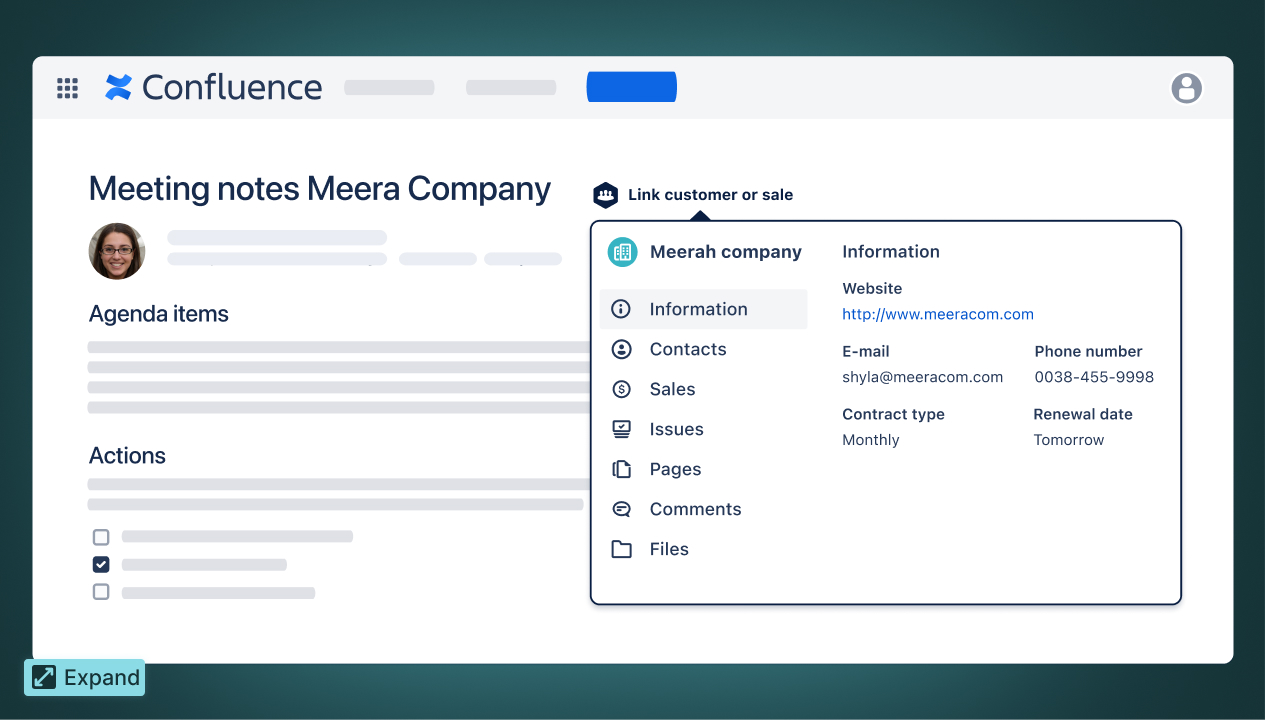This screenshot has width=1265, height=720.
Task: Open the user profile avatar menu
Action: coord(1186,88)
